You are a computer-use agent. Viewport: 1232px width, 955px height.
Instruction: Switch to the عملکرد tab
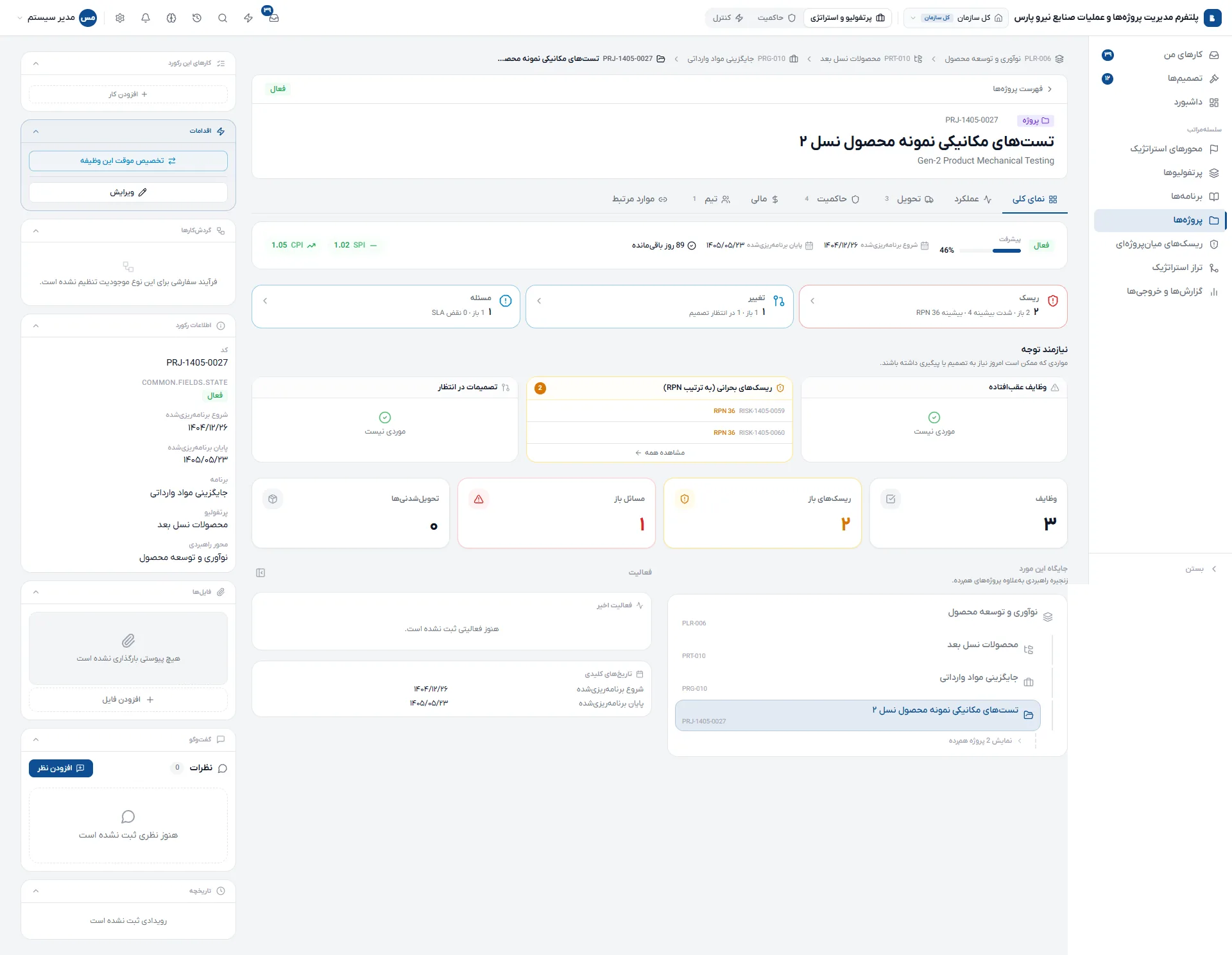[x=973, y=199]
